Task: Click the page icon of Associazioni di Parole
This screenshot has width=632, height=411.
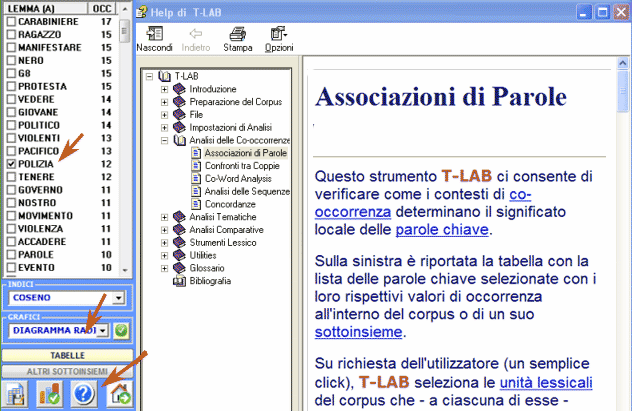Action: (196, 153)
